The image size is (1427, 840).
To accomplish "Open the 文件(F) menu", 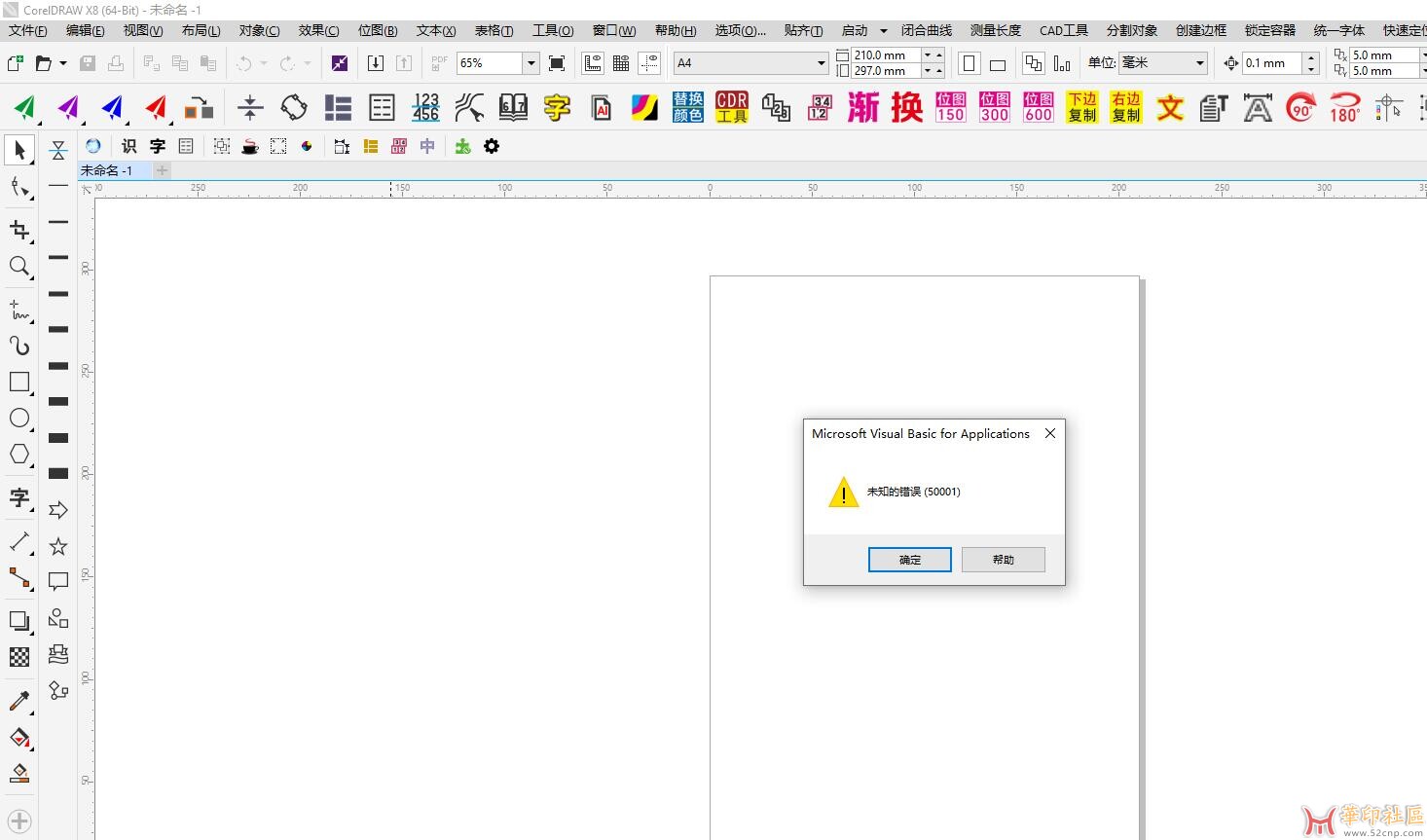I will tap(28, 31).
